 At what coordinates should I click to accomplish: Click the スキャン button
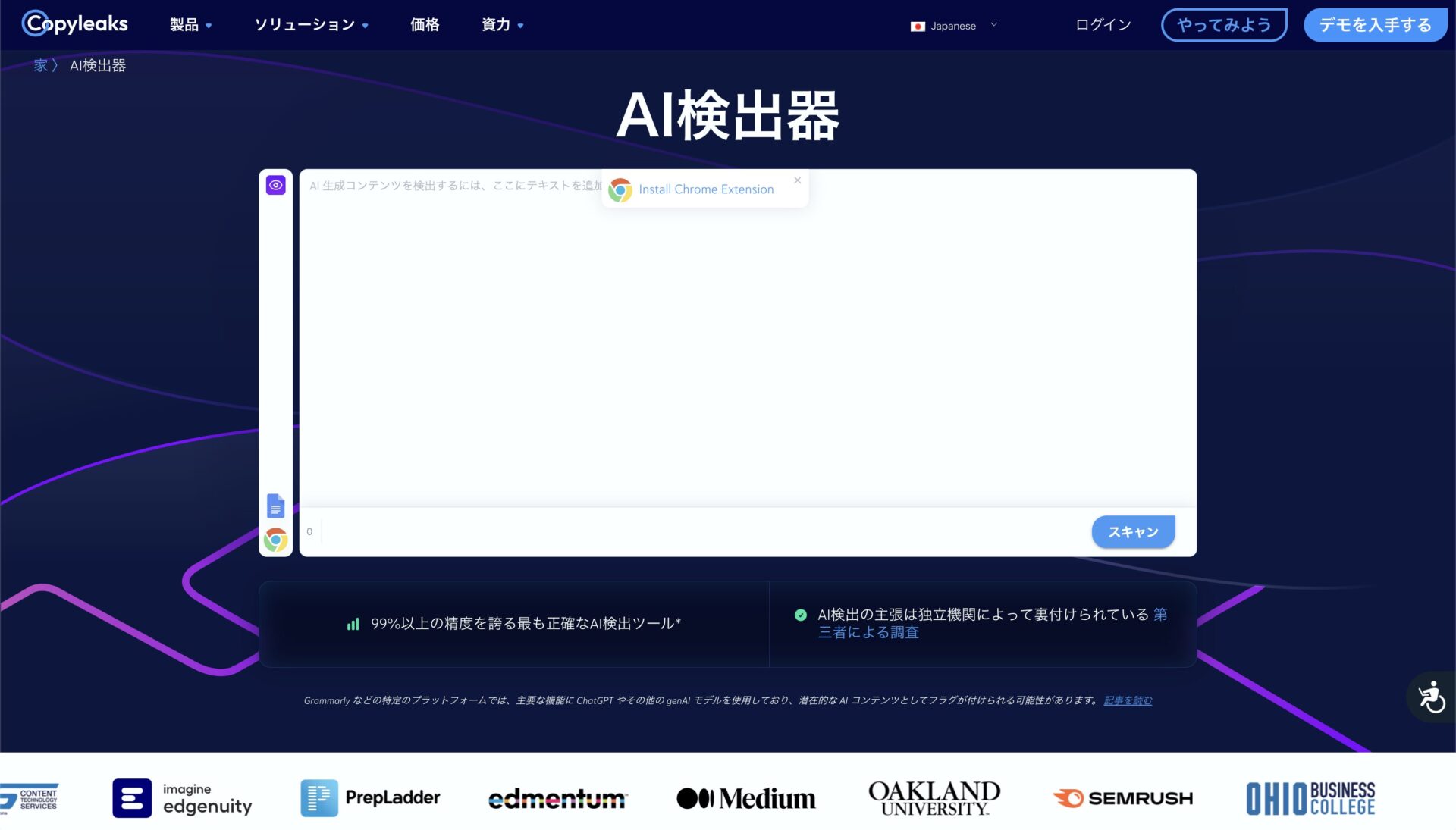coord(1132,531)
